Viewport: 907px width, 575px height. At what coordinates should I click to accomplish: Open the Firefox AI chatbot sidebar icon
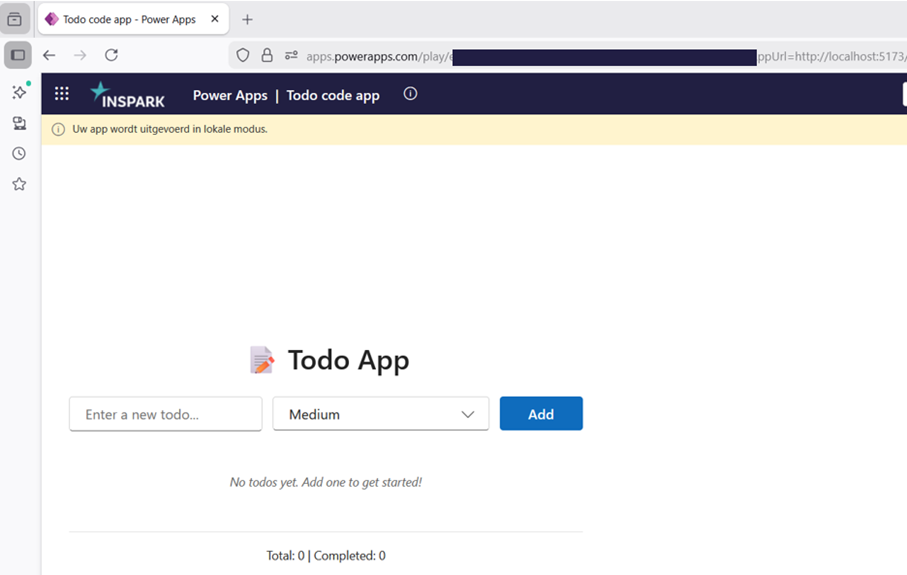coord(19,92)
